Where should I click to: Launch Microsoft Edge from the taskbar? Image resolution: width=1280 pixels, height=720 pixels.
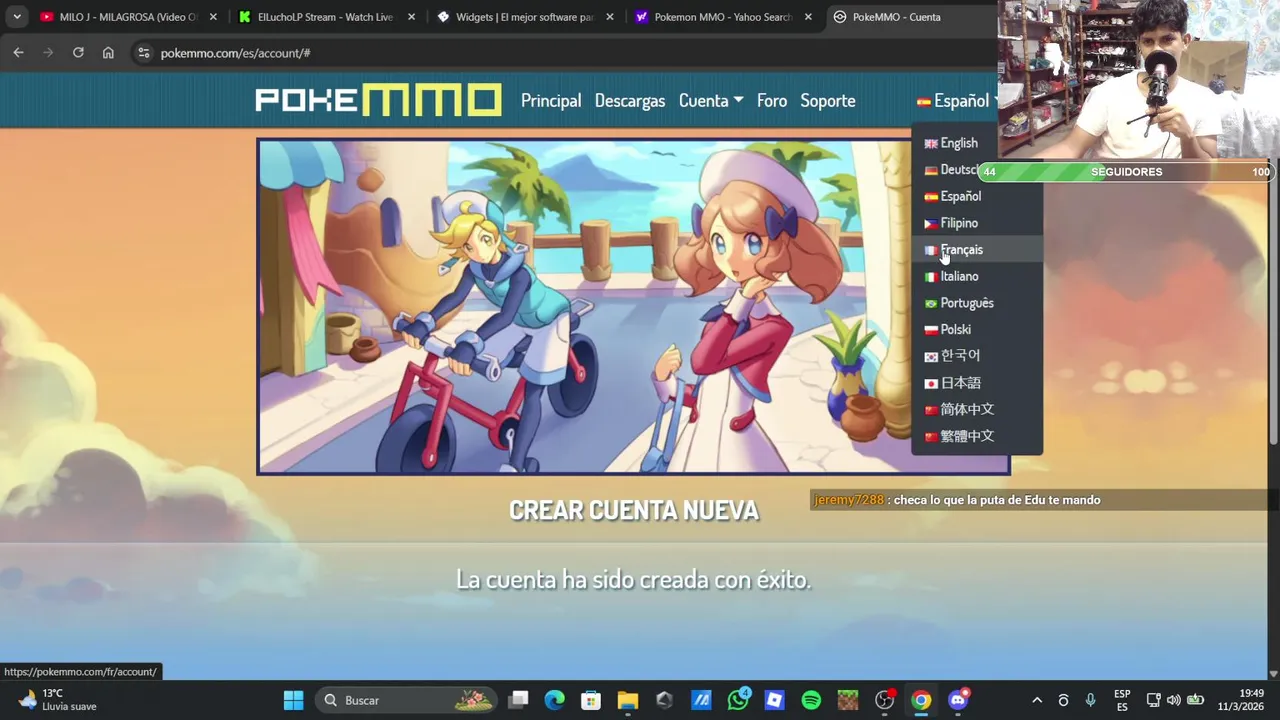pos(555,700)
